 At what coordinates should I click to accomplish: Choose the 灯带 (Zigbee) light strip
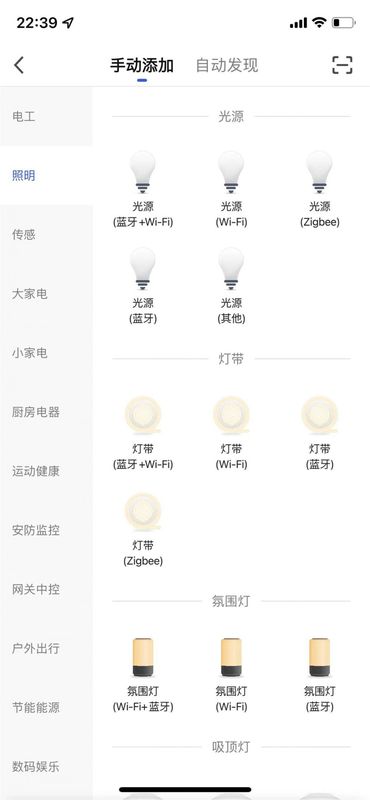tap(143, 512)
